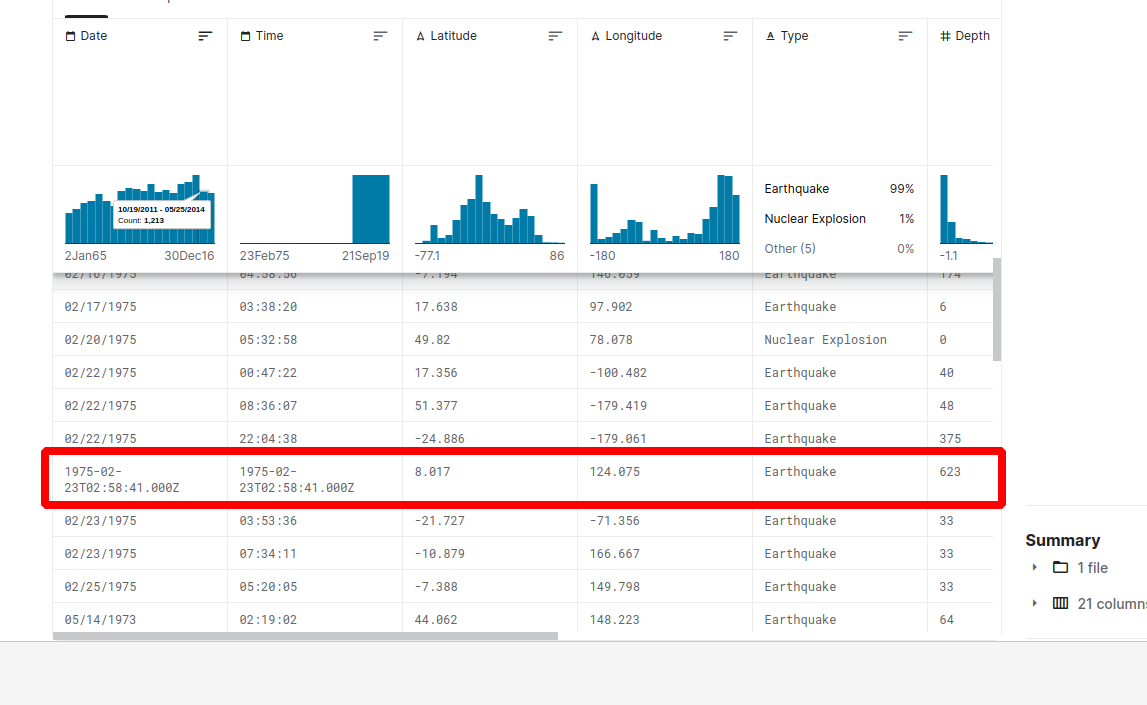Open the filter icon for the Time column
The image size is (1147, 705).
point(380,35)
